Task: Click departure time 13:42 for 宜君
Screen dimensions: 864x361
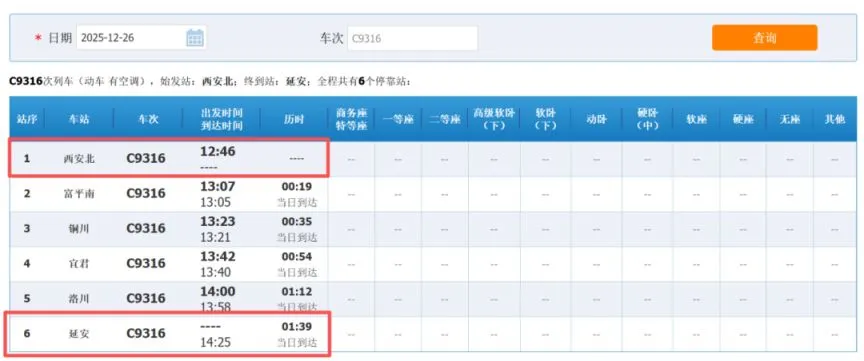Action: click(x=218, y=257)
